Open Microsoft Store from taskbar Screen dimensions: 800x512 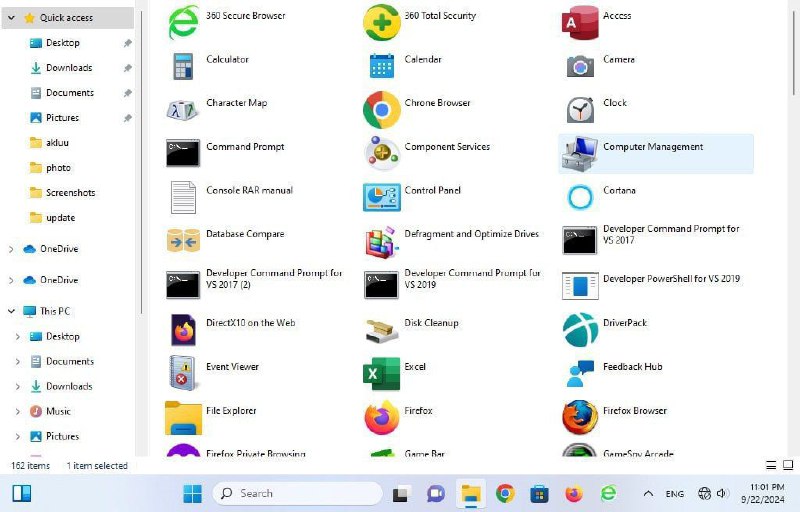click(539, 494)
